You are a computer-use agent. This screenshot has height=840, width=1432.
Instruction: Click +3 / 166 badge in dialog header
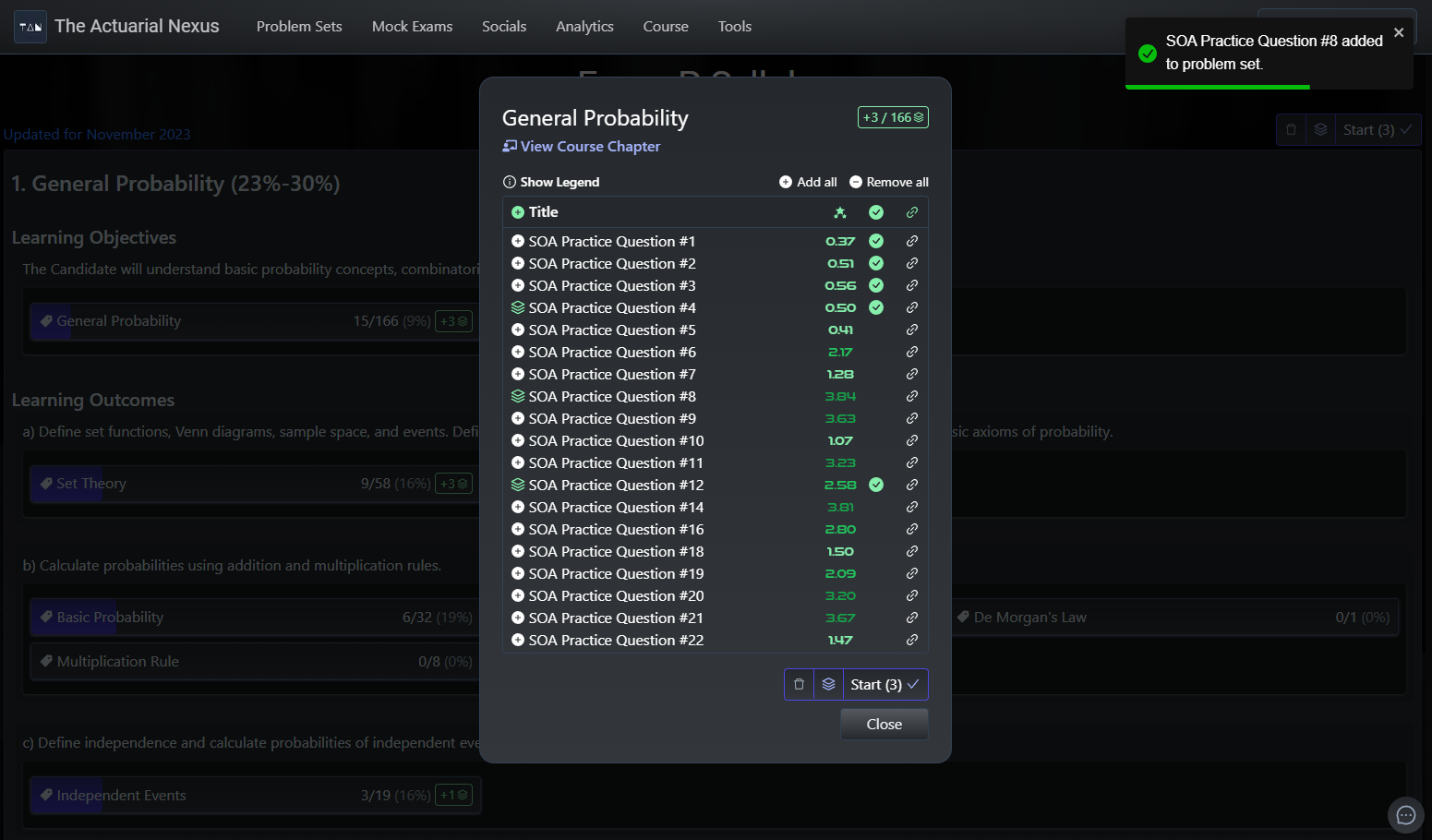(893, 117)
